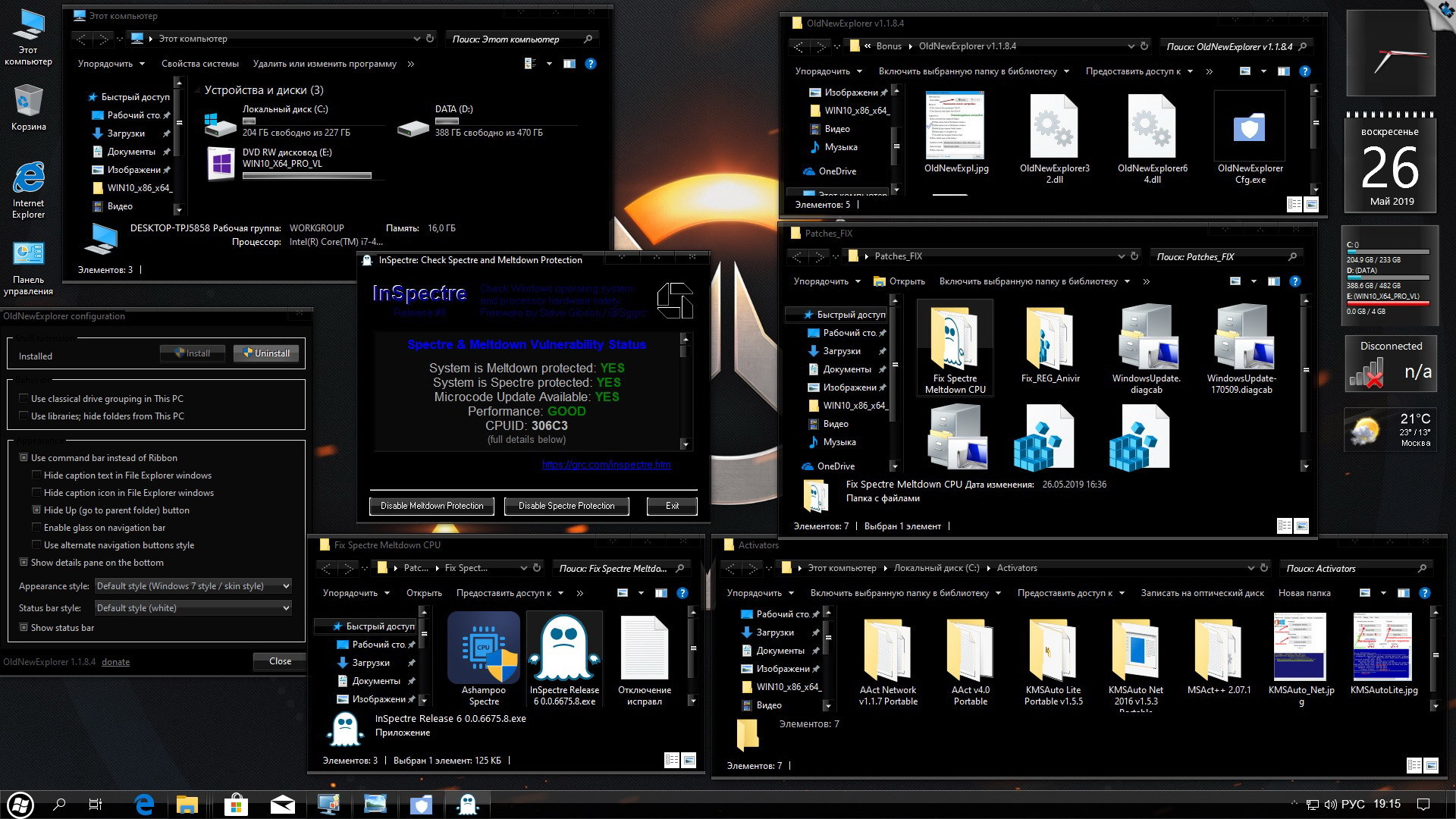Open File Explorer from taskbar
The image size is (1456, 819).
click(x=187, y=804)
